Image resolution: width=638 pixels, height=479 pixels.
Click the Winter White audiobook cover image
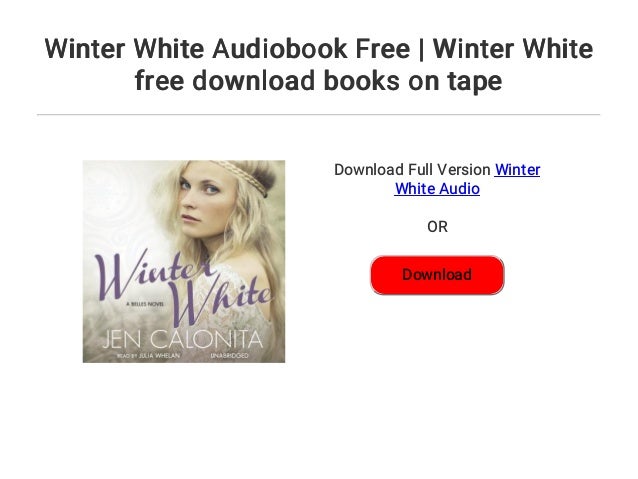[184, 261]
